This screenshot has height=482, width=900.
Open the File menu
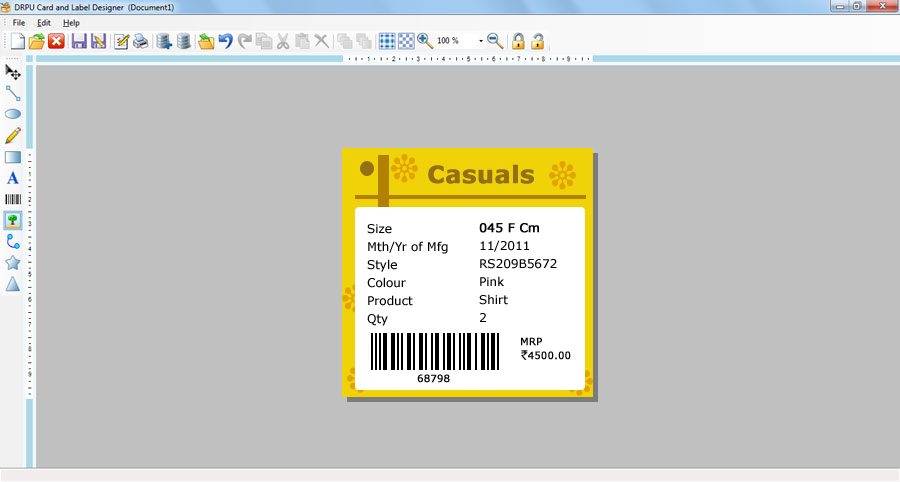(19, 23)
